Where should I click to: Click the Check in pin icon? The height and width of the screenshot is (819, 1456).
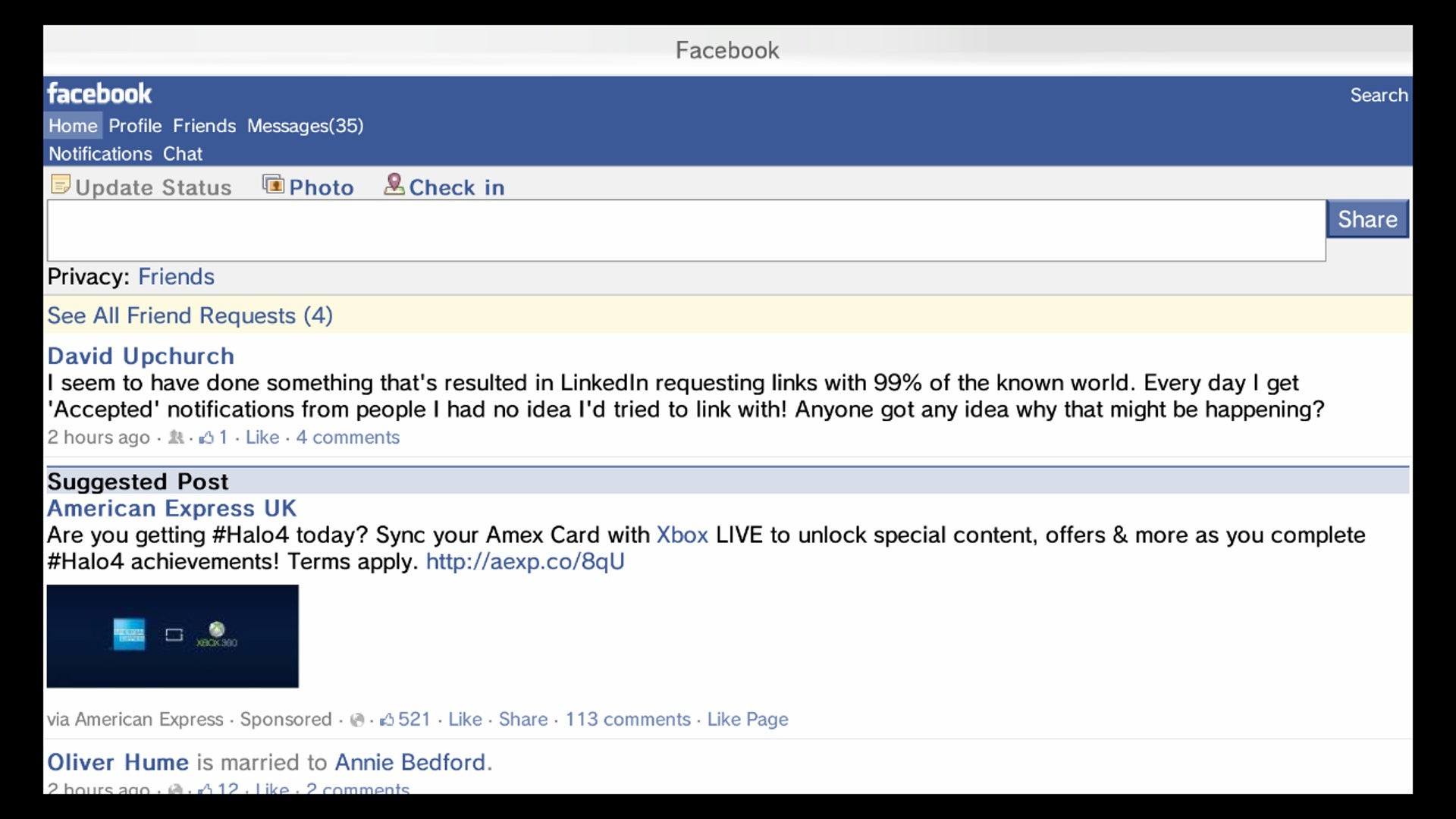coord(394,184)
